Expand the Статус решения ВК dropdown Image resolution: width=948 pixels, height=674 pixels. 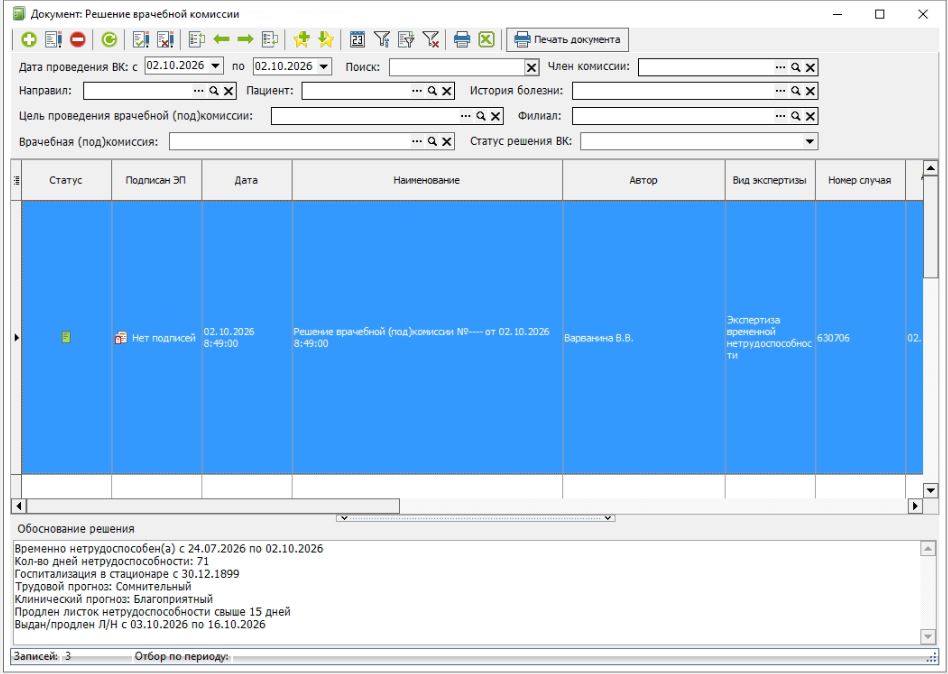click(x=810, y=141)
